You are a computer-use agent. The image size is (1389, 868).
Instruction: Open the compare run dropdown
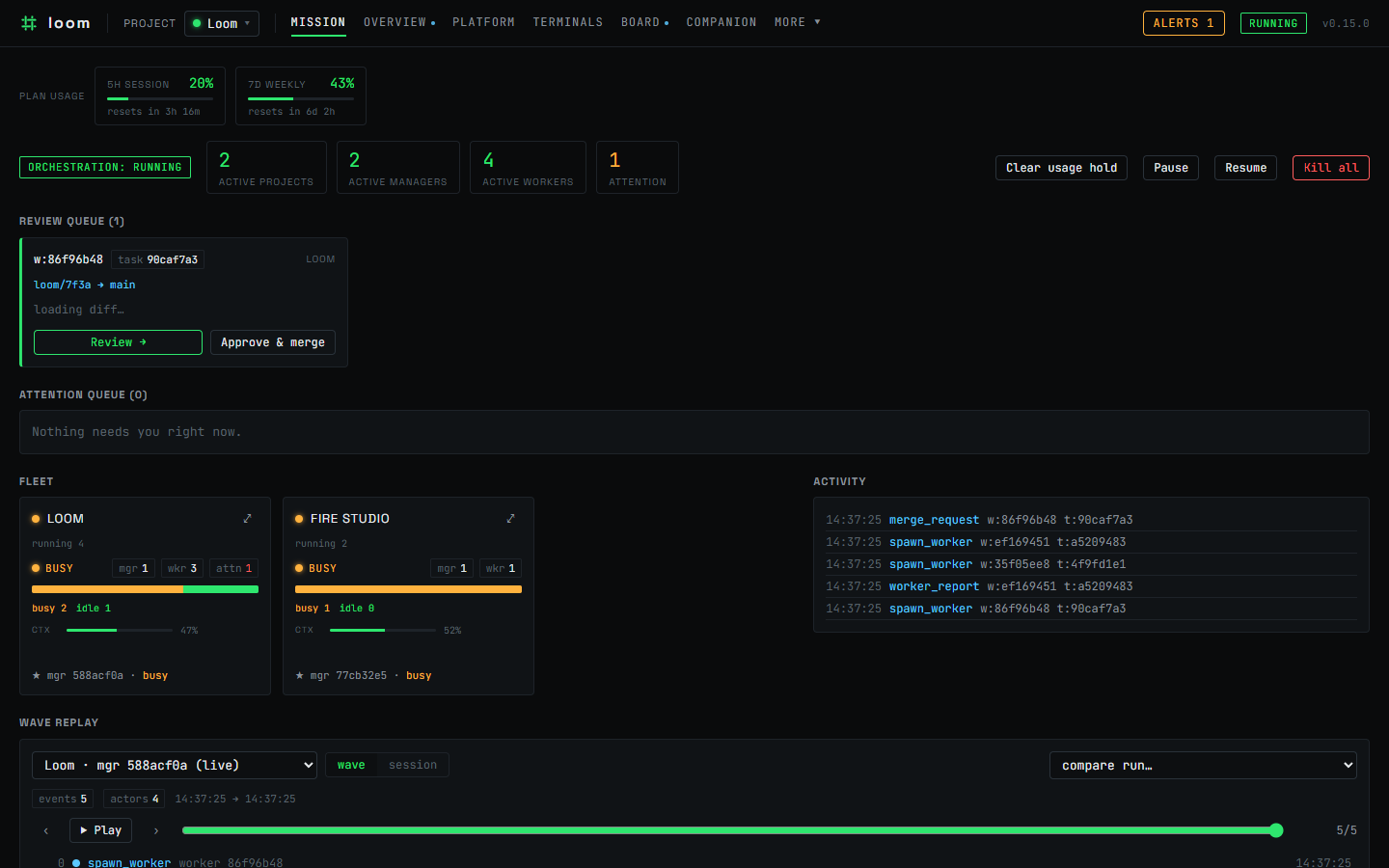pyautogui.click(x=1203, y=765)
